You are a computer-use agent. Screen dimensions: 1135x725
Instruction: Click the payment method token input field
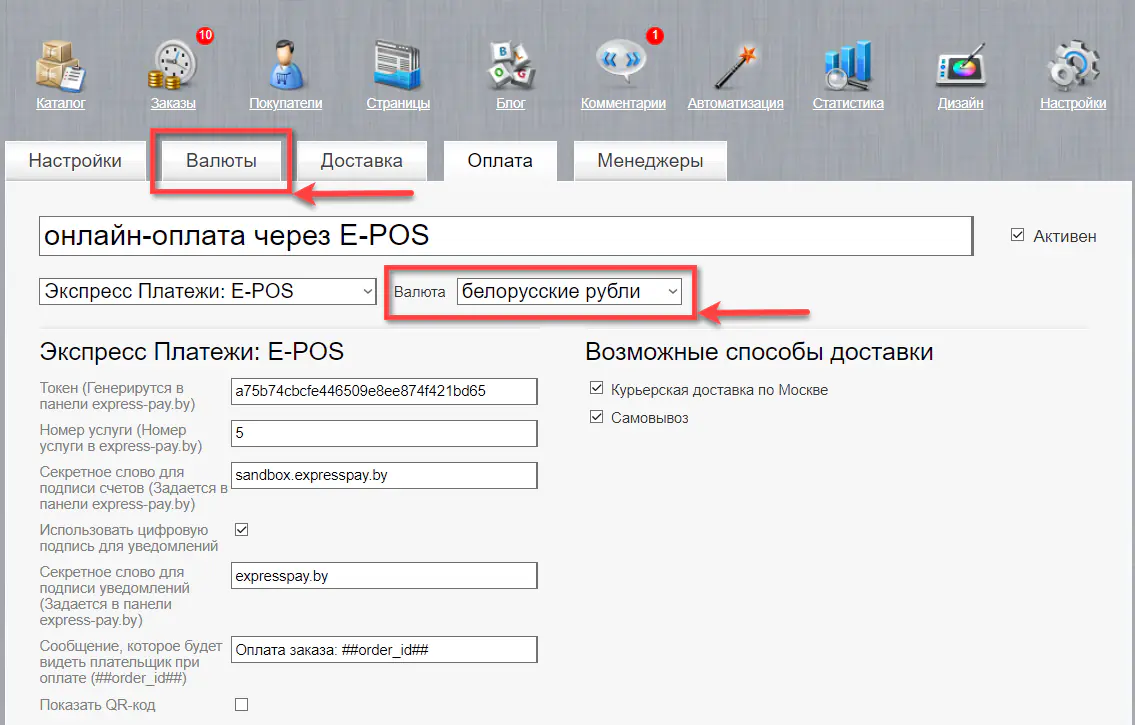pos(384,391)
